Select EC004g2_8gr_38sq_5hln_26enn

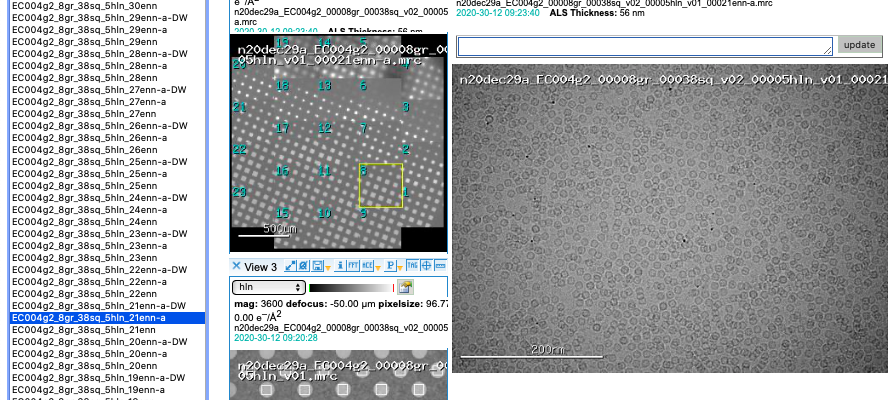tap(107, 150)
